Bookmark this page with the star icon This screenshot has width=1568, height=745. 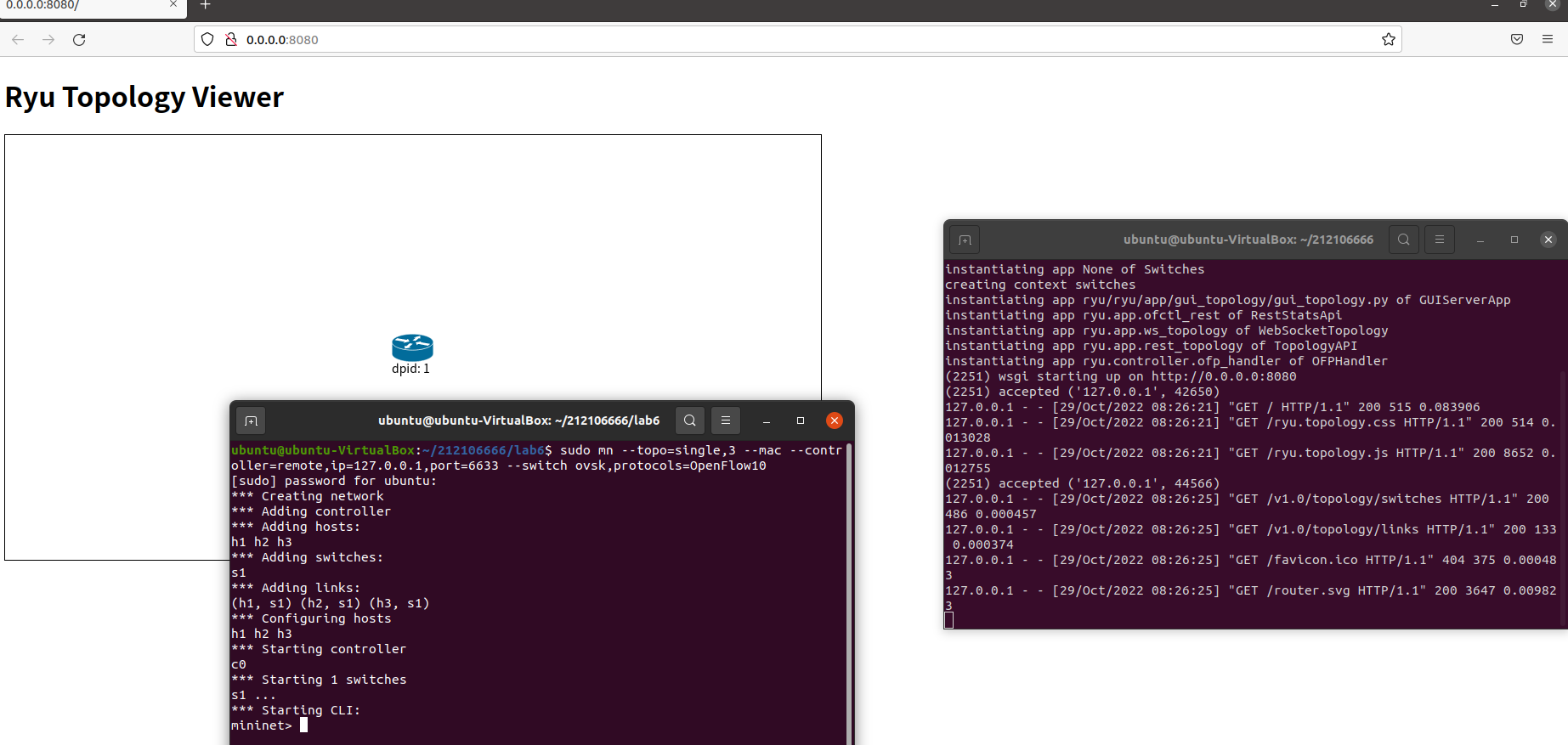pos(1389,40)
